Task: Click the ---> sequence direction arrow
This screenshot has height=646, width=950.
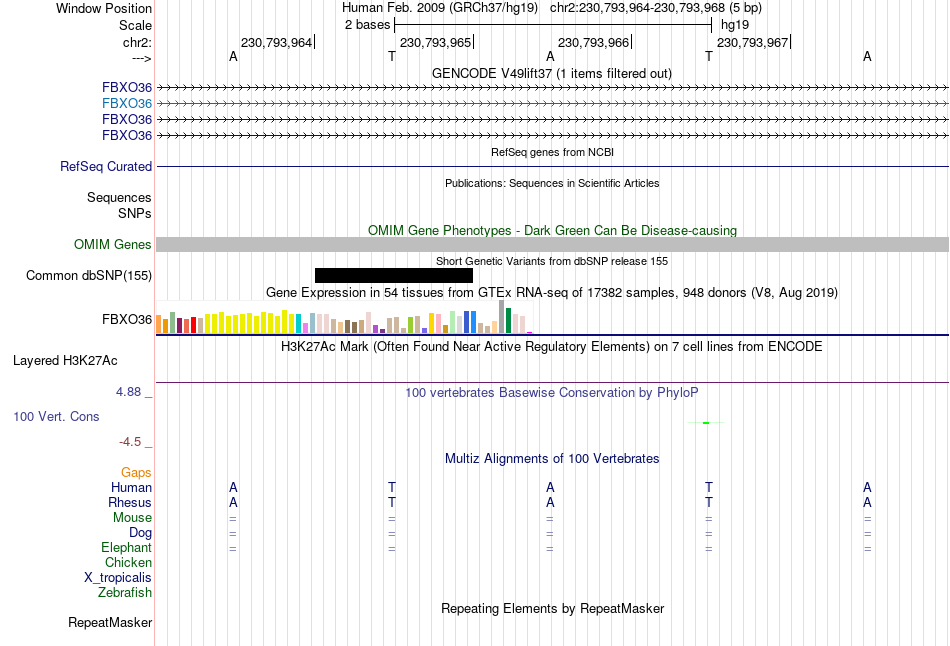Action: (141, 58)
